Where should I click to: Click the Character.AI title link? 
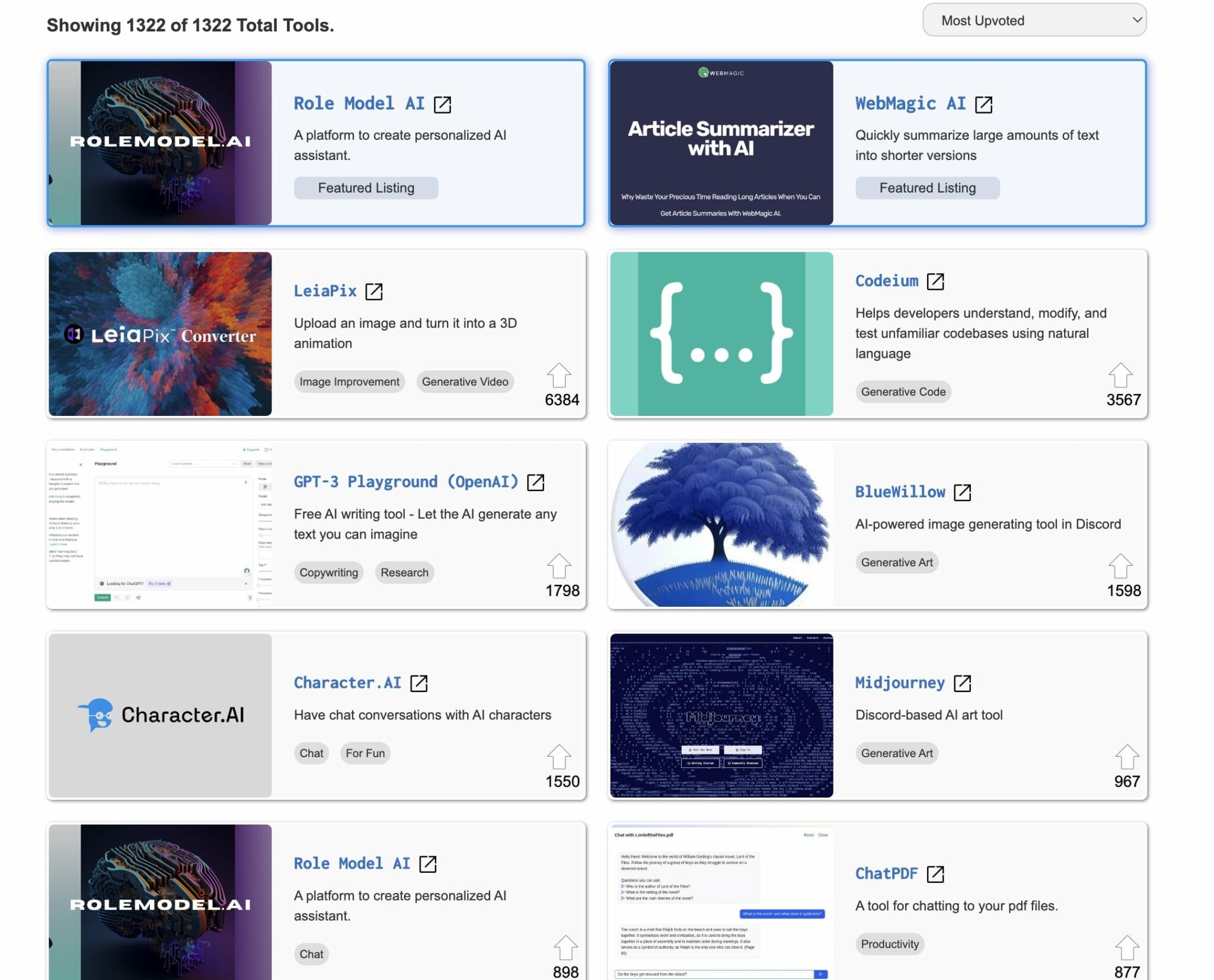click(347, 683)
